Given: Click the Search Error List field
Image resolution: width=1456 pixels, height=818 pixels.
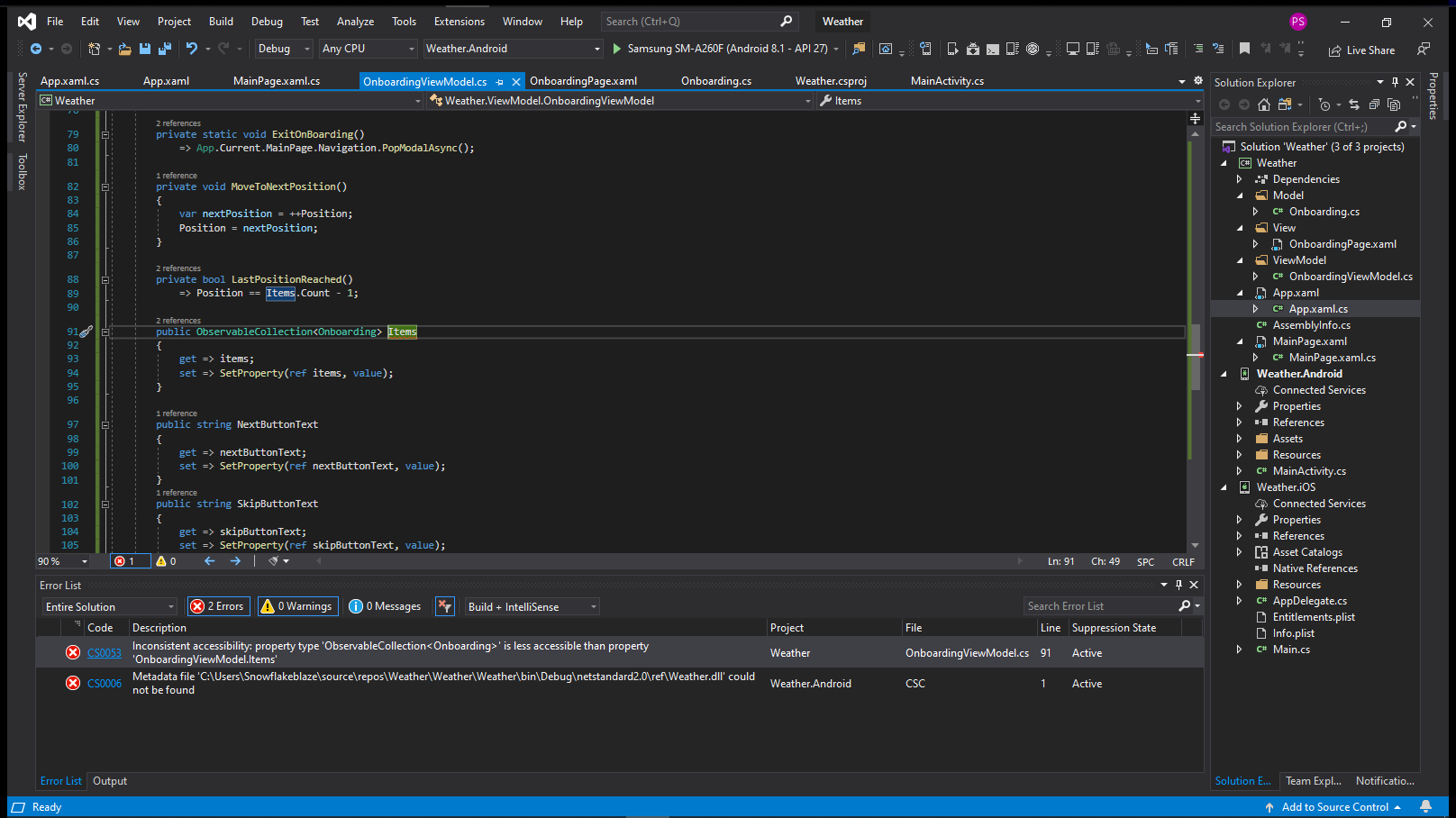Looking at the screenshot, I should tap(1101, 606).
